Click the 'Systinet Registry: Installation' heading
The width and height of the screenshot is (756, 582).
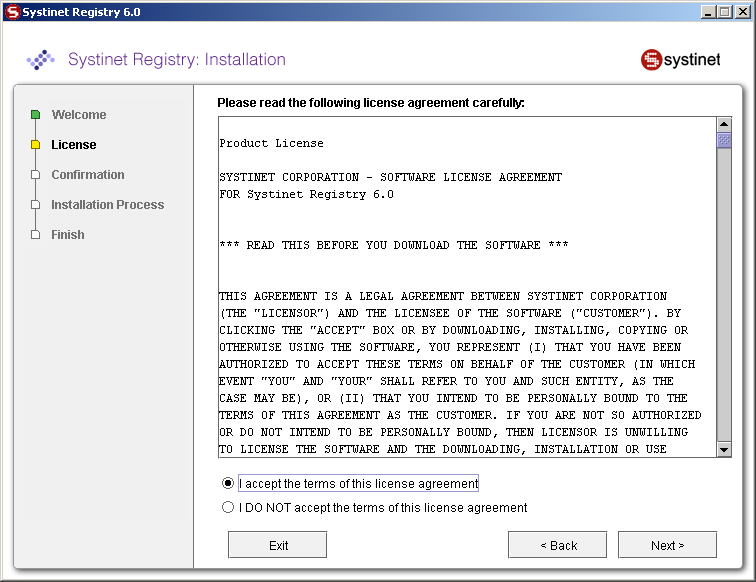pos(177,59)
